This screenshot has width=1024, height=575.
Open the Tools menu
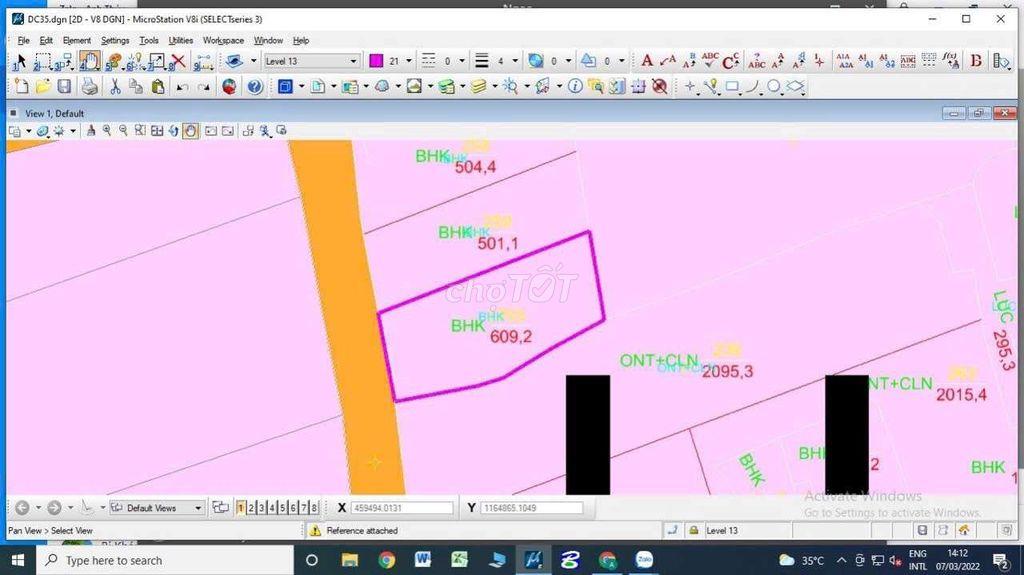[x=149, y=41]
